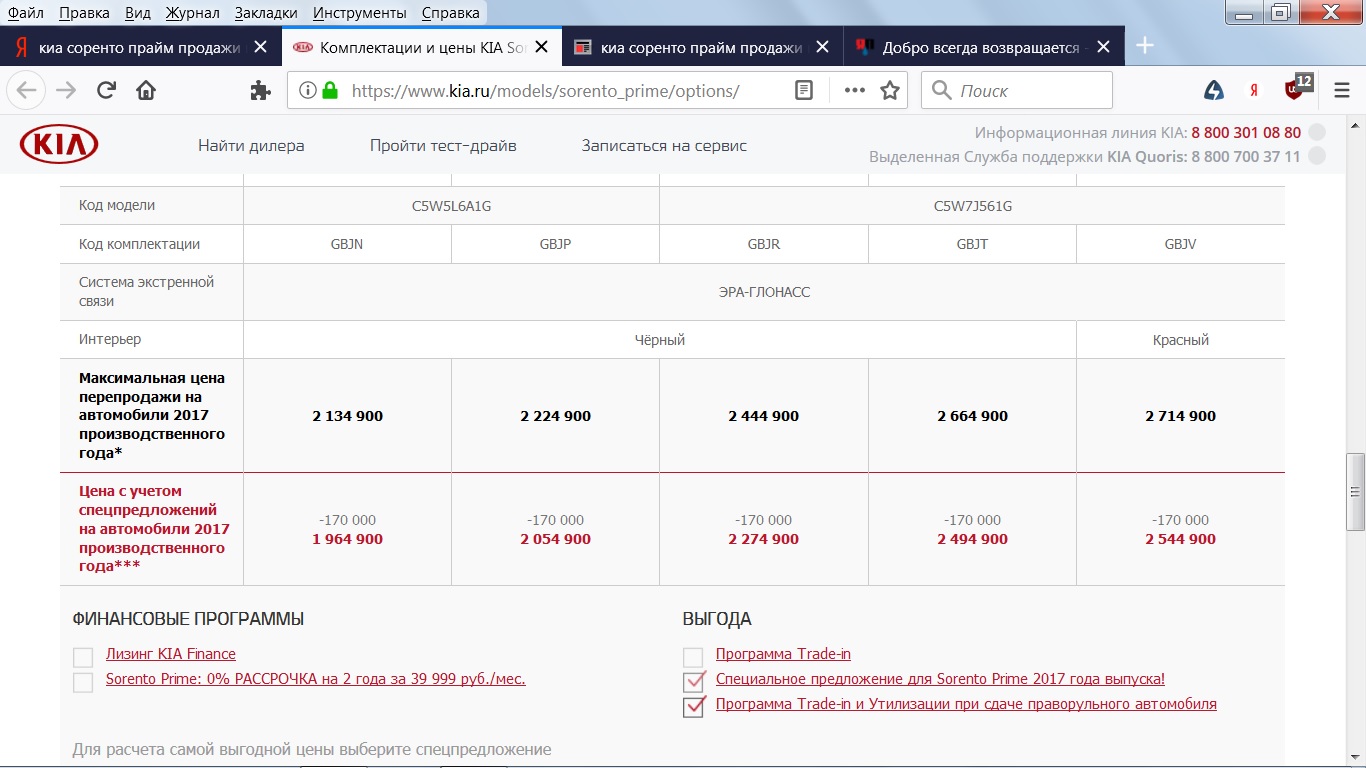Switch to the Yandex-favicon 'киа соренто прайм' tab
Viewport: 1366px width, 768px height.
[x=141, y=47]
